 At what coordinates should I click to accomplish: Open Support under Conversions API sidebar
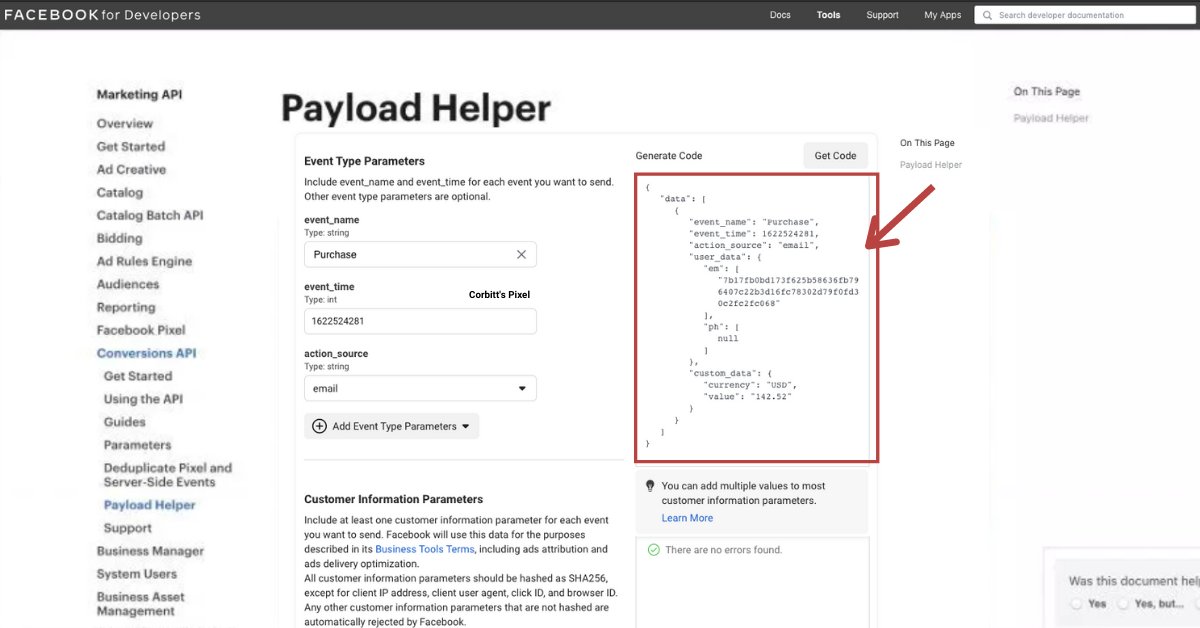pyautogui.click(x=128, y=529)
